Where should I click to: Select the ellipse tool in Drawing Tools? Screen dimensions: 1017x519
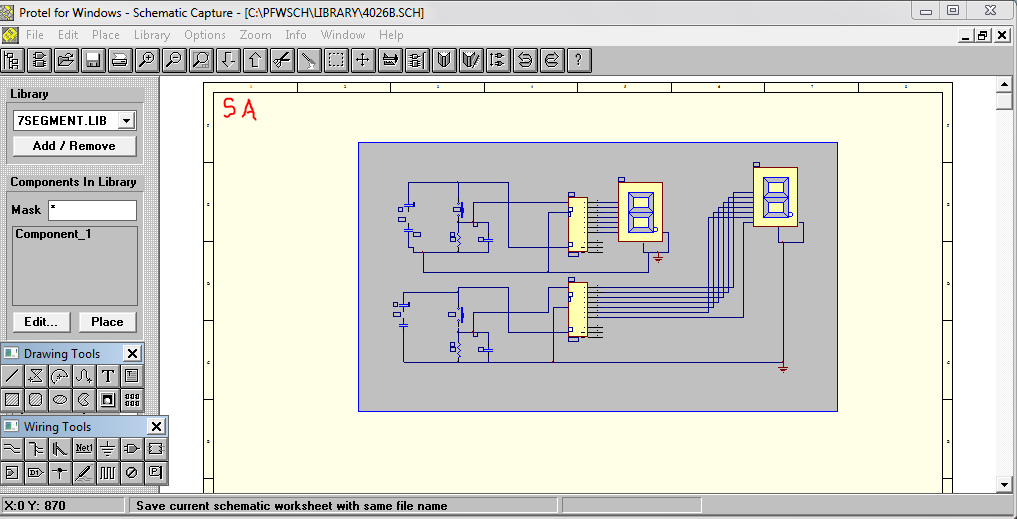tap(60, 400)
